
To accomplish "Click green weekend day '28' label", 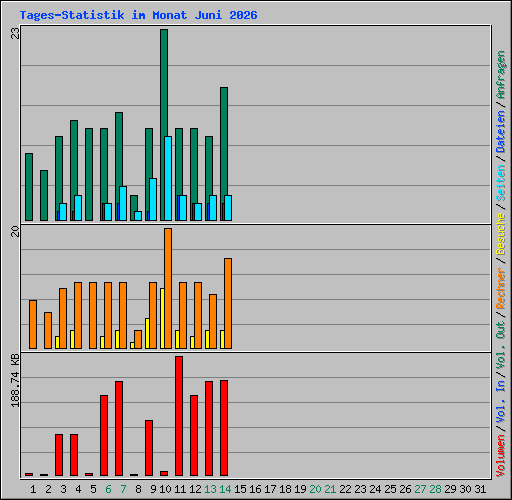I will (x=435, y=489).
